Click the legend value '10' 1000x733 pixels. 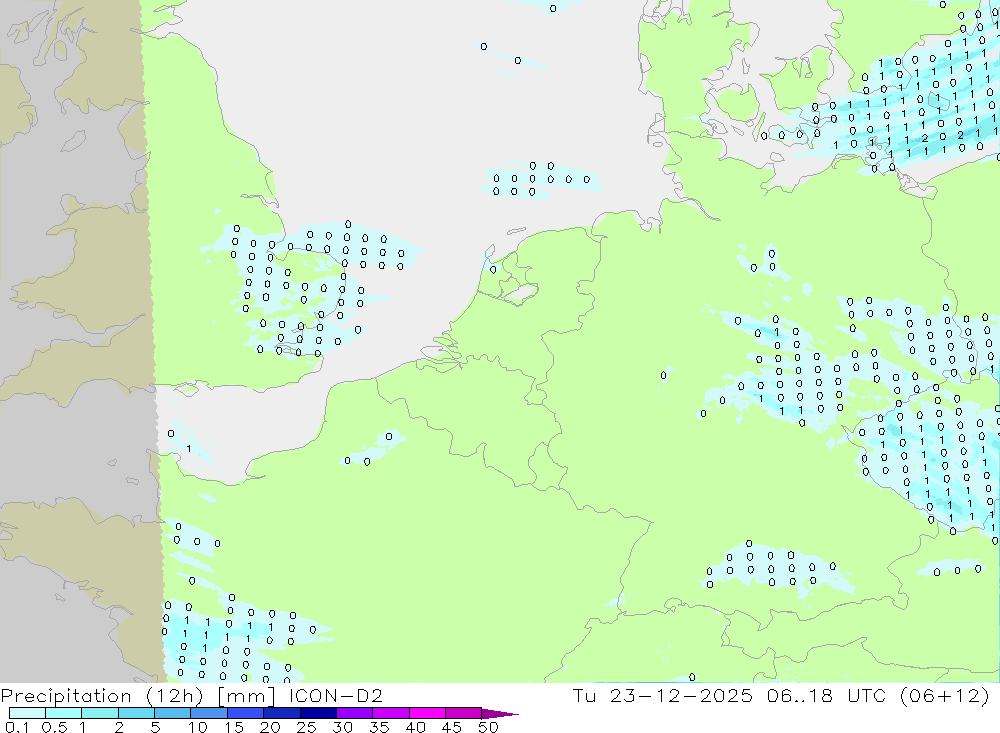point(197,727)
